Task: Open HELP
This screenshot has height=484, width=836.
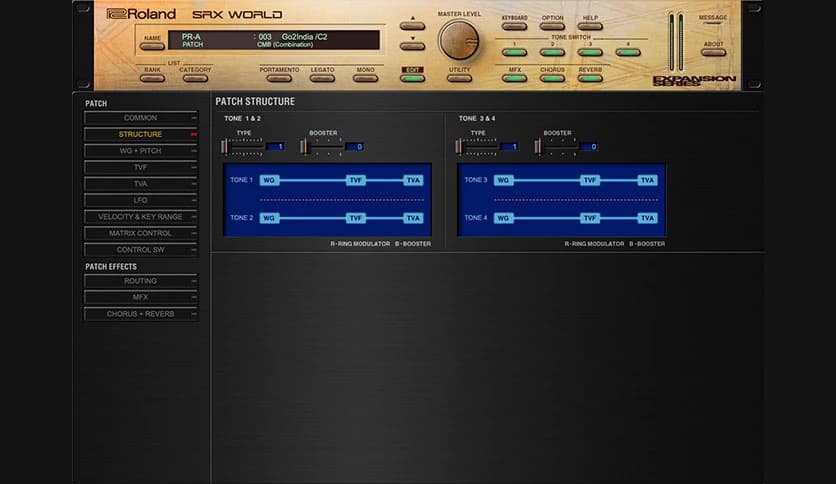Action: [590, 26]
